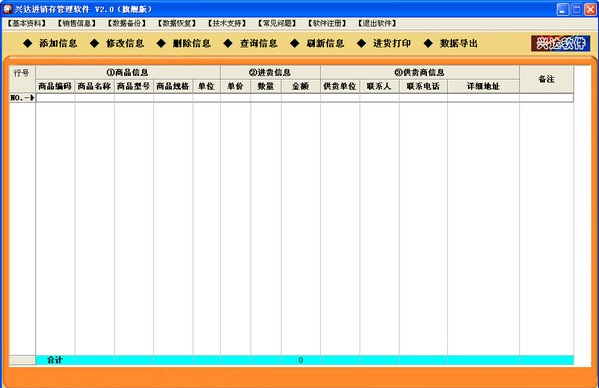Screen dimensions: 599x388
Task: Click the 合计 label in the totals row
Action: point(55,360)
